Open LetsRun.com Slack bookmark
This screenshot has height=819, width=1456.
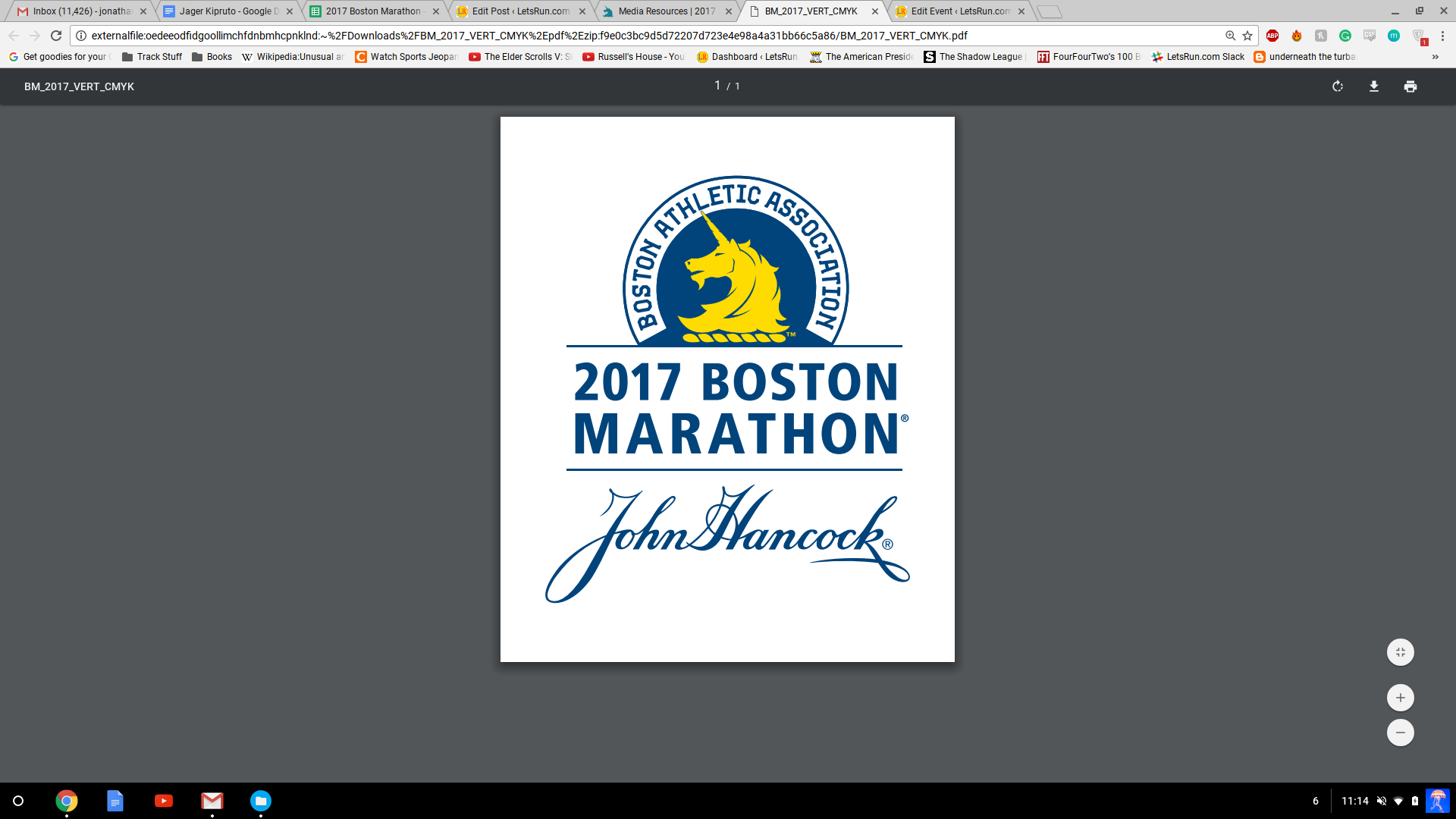pyautogui.click(x=1198, y=57)
